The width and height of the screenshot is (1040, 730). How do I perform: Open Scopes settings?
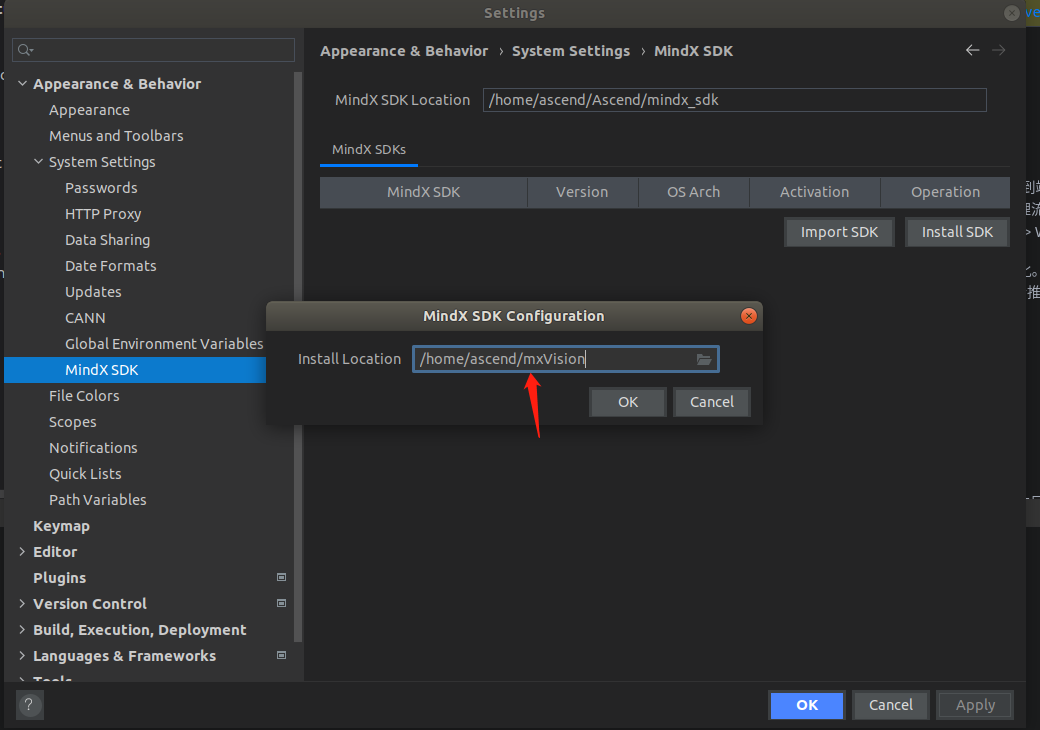(72, 422)
